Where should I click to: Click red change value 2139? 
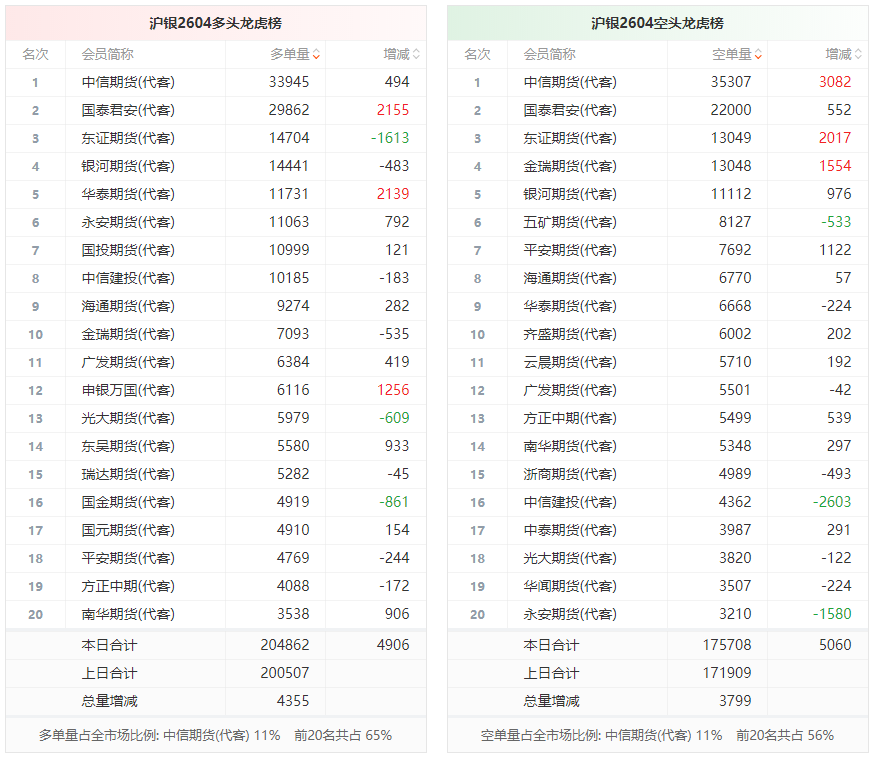[393, 194]
